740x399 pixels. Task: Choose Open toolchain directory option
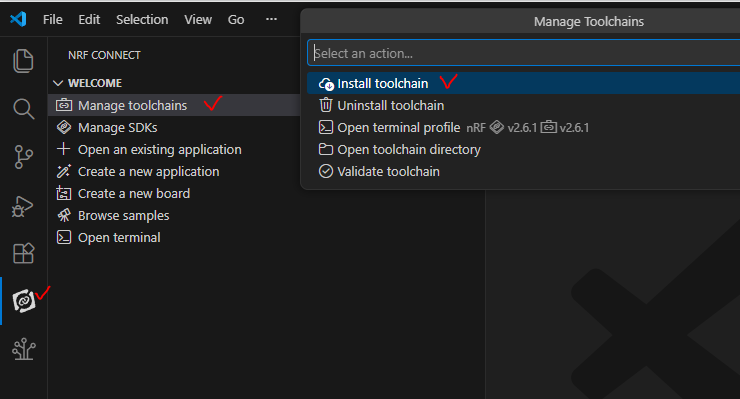[x=523, y=149]
